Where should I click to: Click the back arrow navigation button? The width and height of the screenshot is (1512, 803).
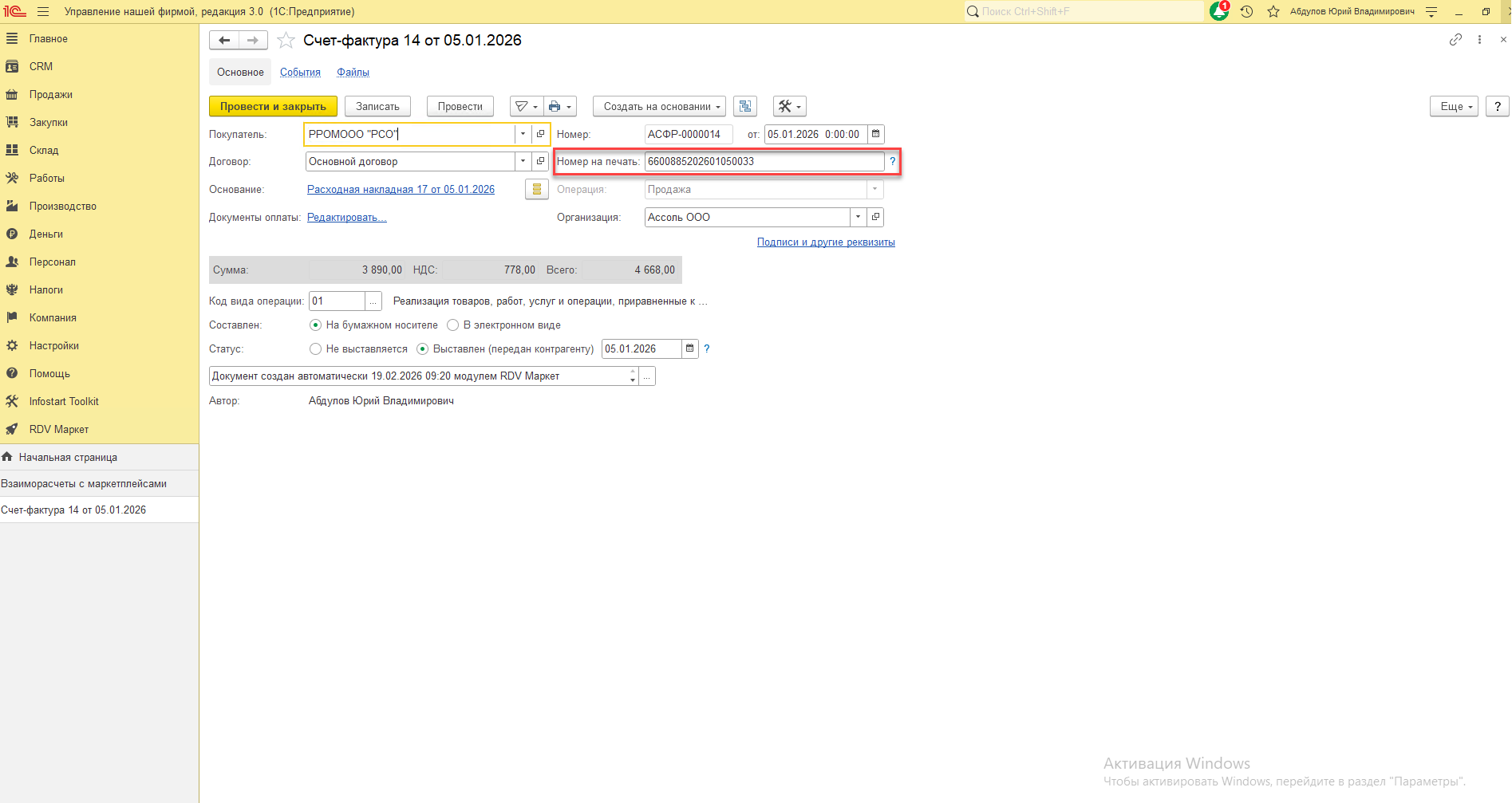[224, 40]
